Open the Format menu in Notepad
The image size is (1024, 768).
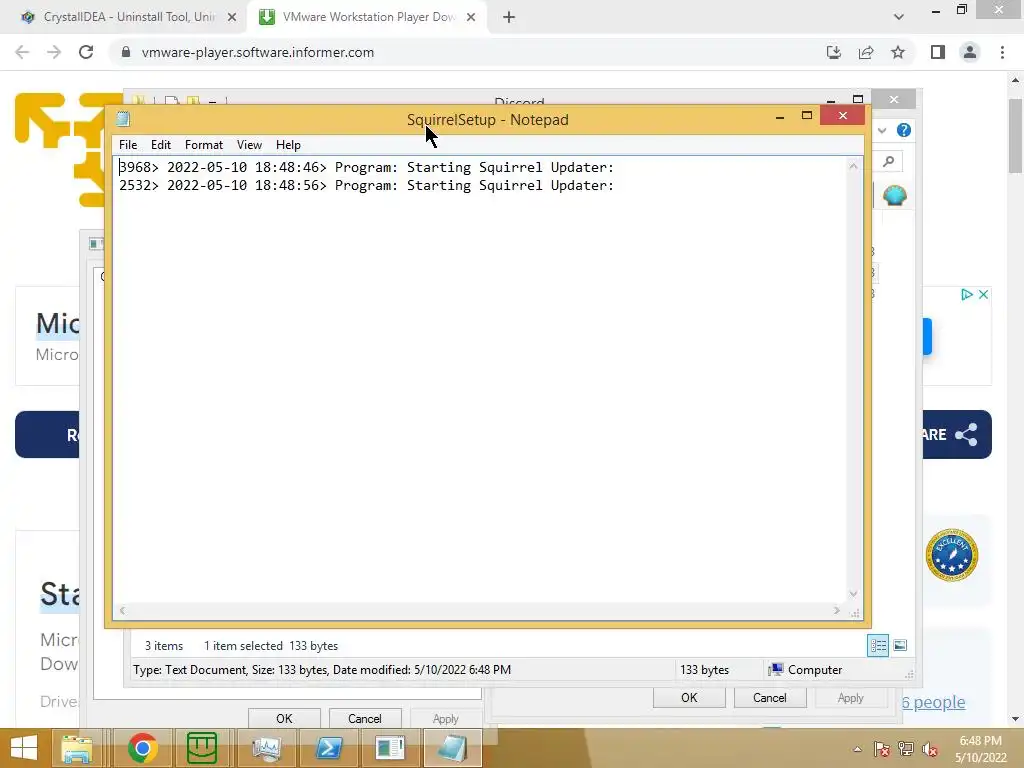[204, 145]
